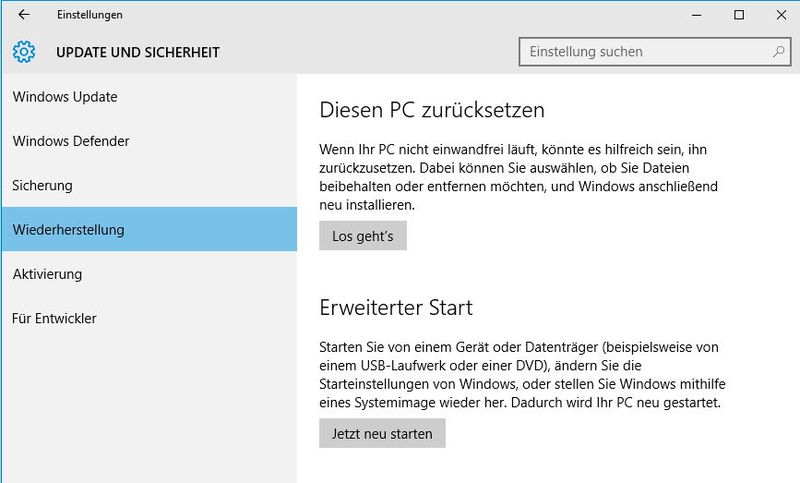The width and height of the screenshot is (800, 483).
Task: Select Sicherung in the sidebar
Action: tap(149, 186)
